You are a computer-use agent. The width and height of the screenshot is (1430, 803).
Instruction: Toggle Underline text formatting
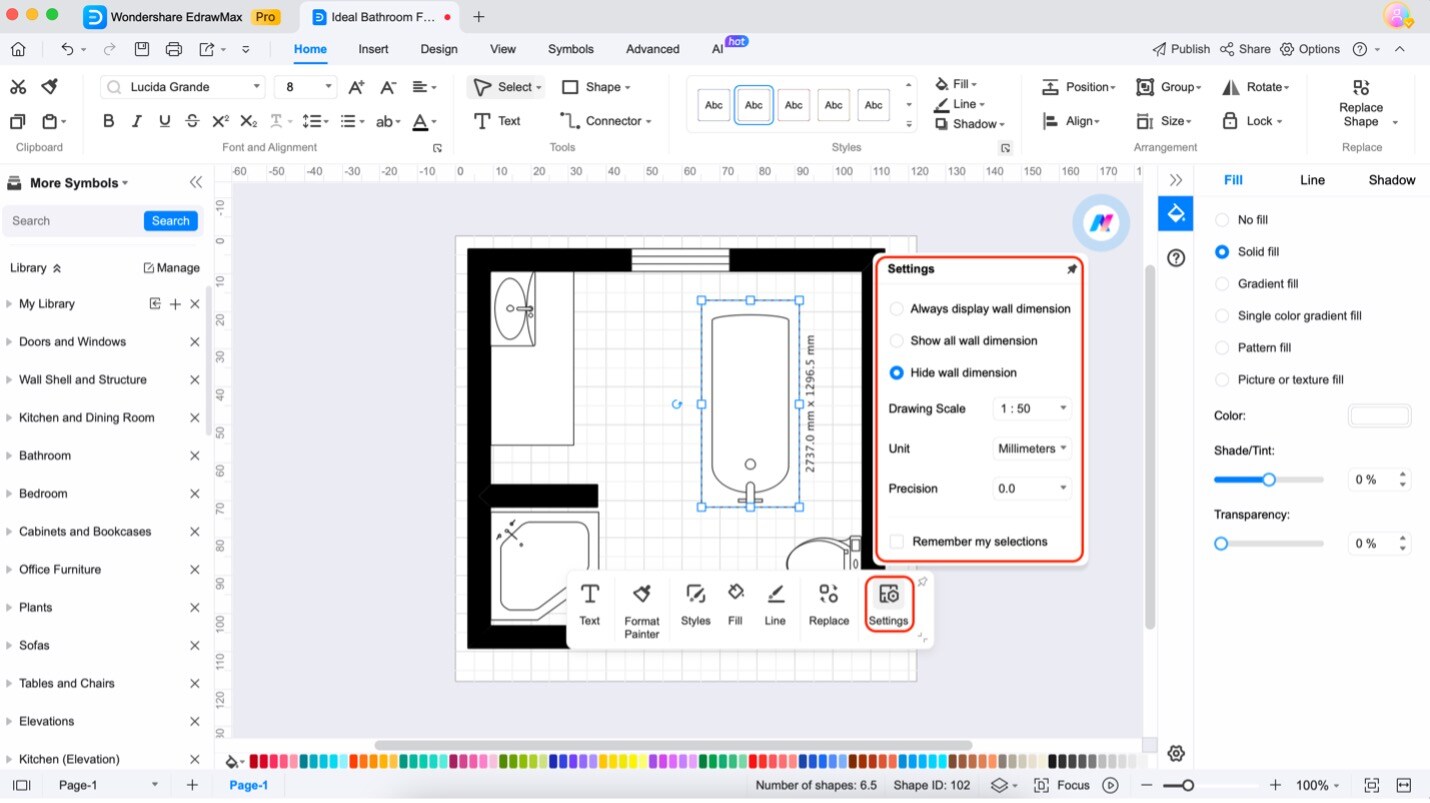[164, 121]
